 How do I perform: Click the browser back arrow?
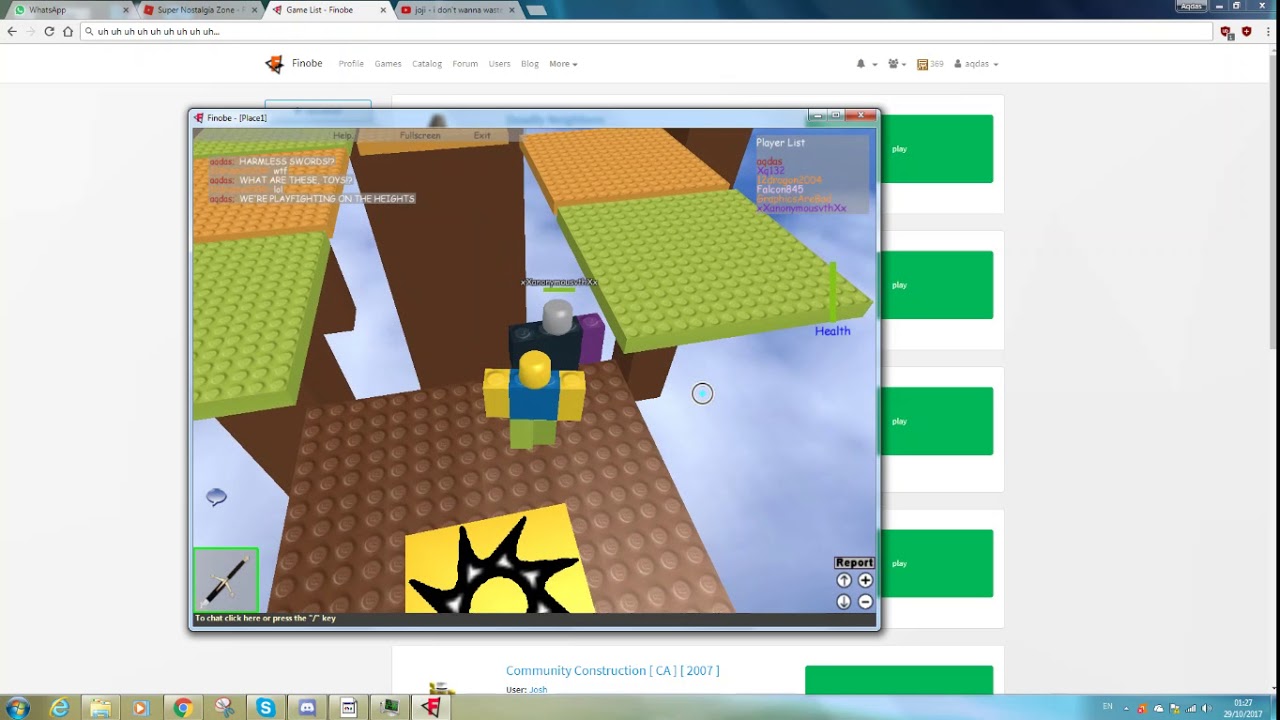click(12, 31)
